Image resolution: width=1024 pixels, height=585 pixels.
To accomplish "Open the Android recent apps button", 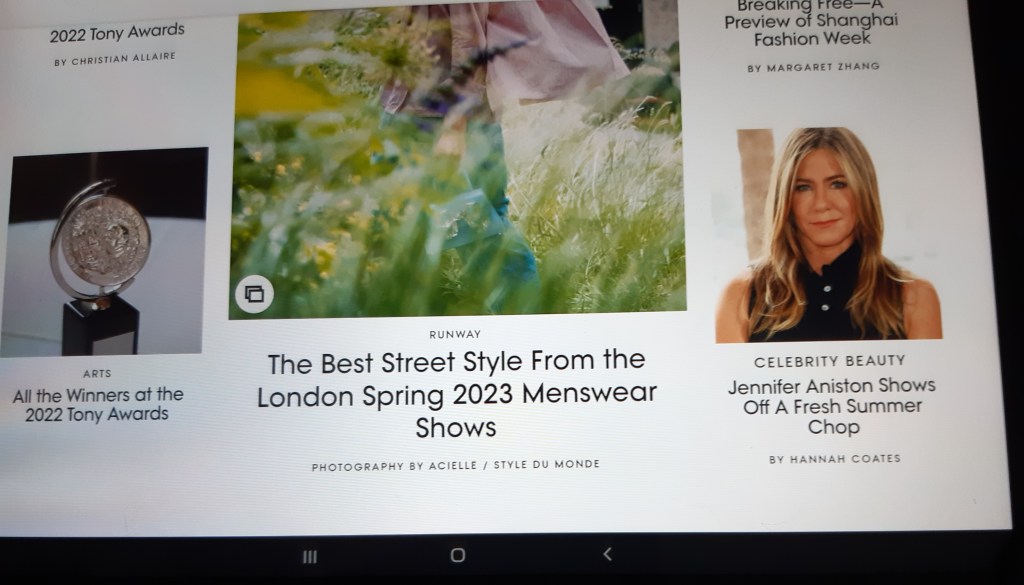I will pos(310,556).
